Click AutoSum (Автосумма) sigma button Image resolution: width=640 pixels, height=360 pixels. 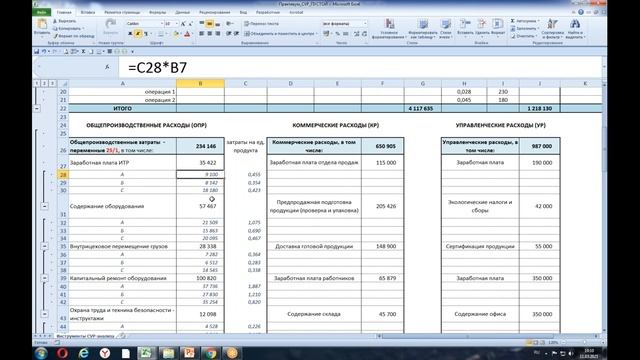(x=524, y=21)
